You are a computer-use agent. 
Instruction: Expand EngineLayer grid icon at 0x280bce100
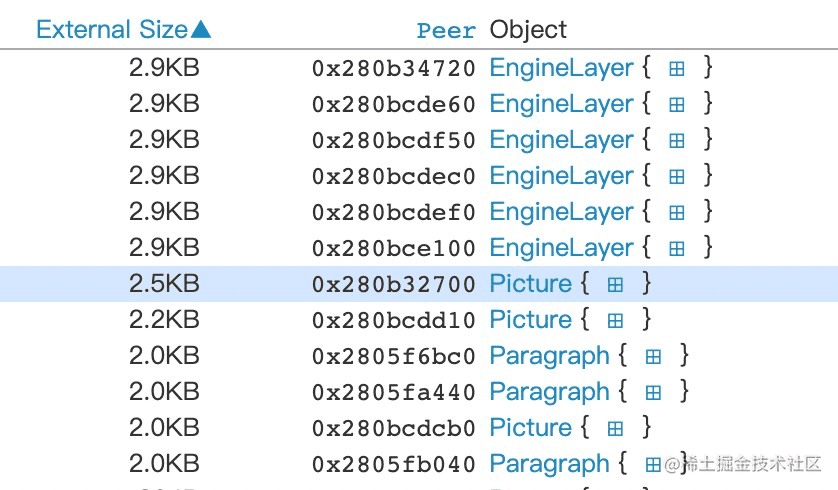[677, 248]
